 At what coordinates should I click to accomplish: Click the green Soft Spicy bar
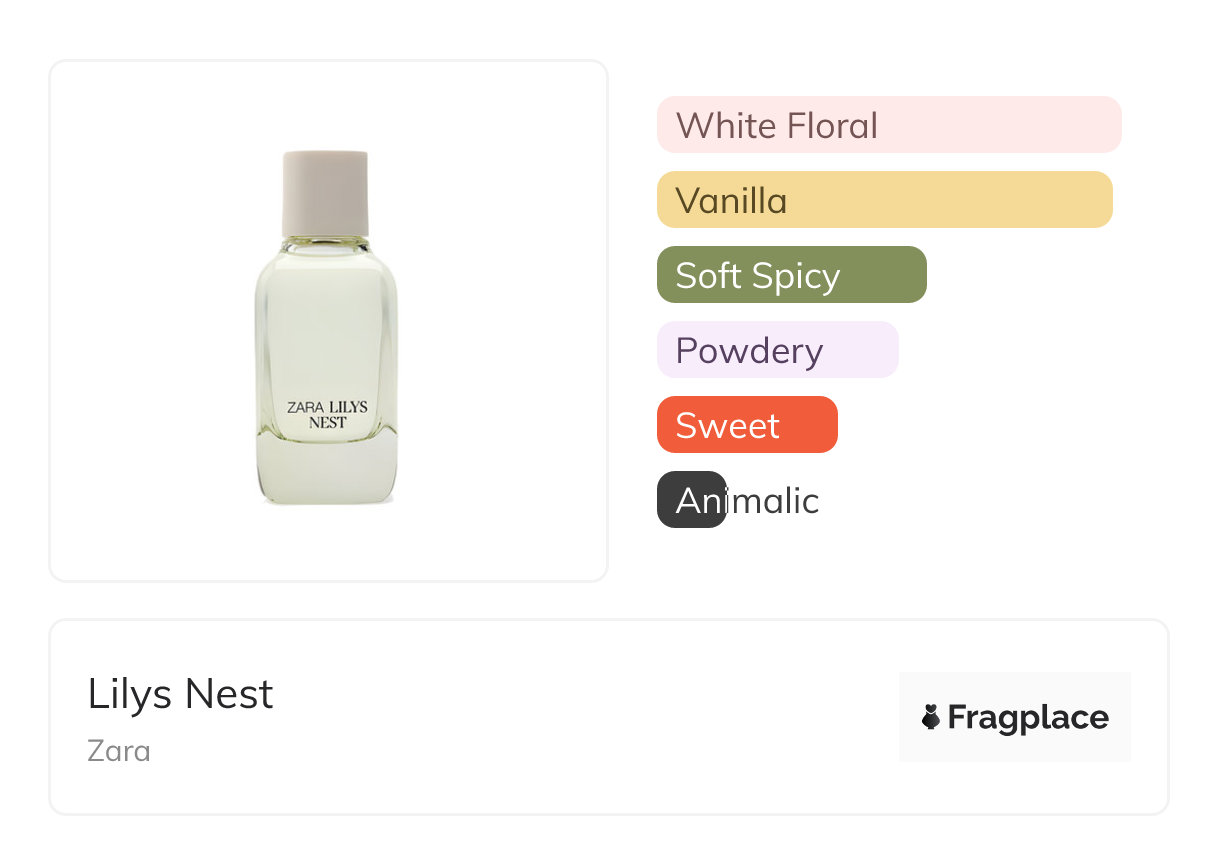791,275
